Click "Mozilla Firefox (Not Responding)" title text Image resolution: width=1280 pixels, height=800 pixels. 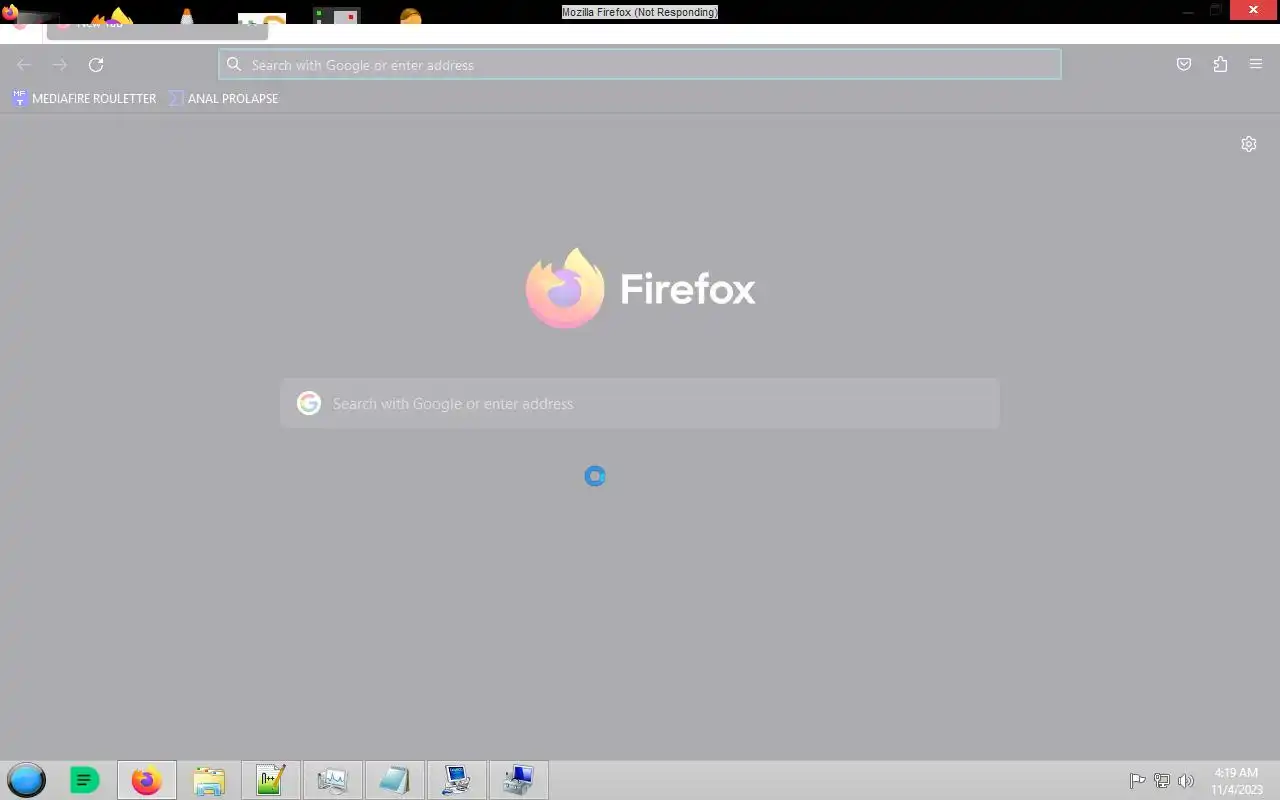(640, 12)
